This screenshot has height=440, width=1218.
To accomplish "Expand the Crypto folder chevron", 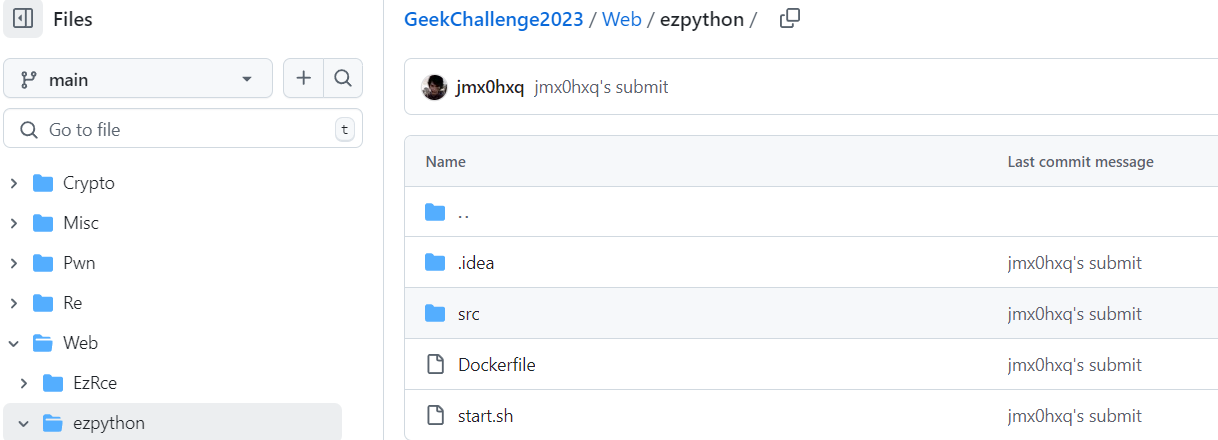I will (x=14, y=183).
